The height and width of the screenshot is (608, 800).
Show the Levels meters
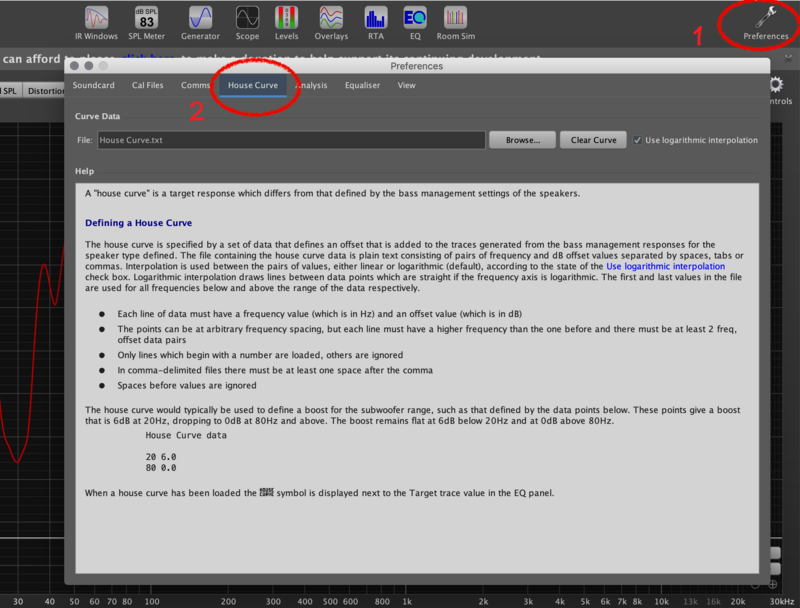pyautogui.click(x=287, y=20)
